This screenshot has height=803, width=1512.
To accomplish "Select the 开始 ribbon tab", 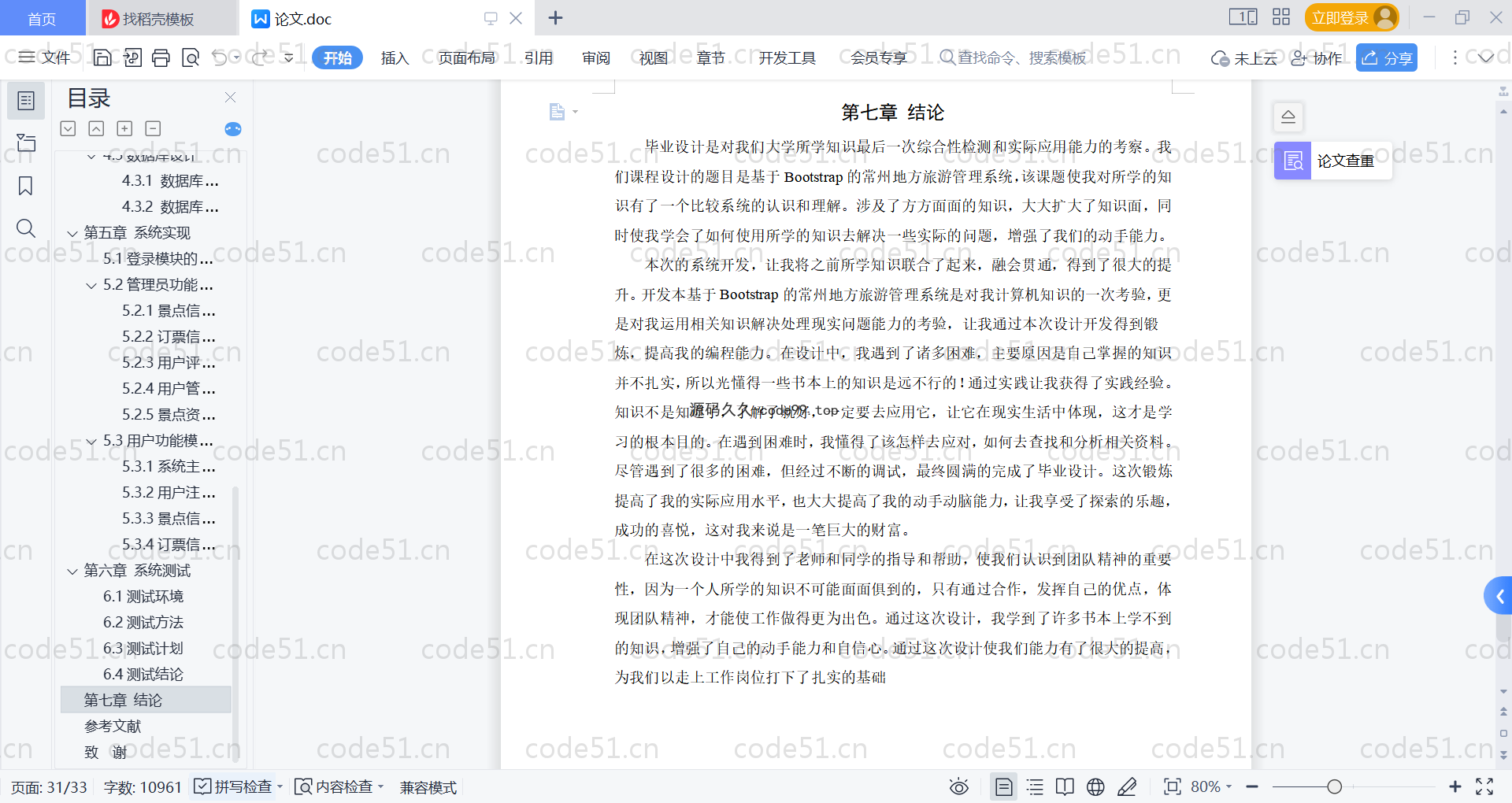I will (337, 57).
